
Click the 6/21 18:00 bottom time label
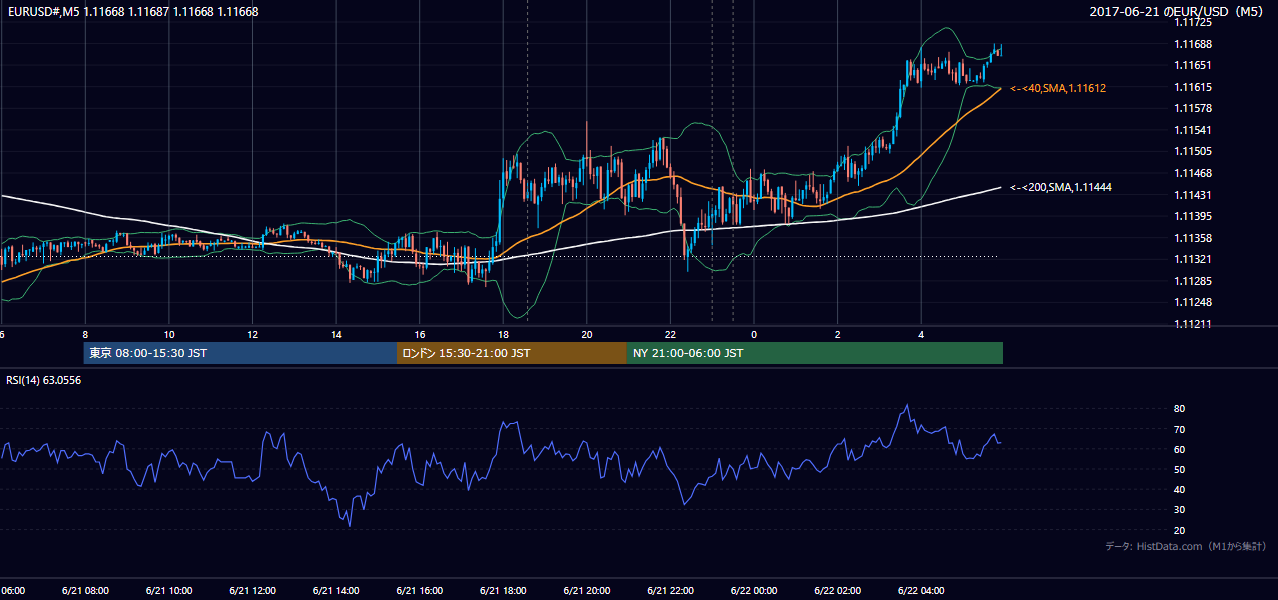click(503, 591)
